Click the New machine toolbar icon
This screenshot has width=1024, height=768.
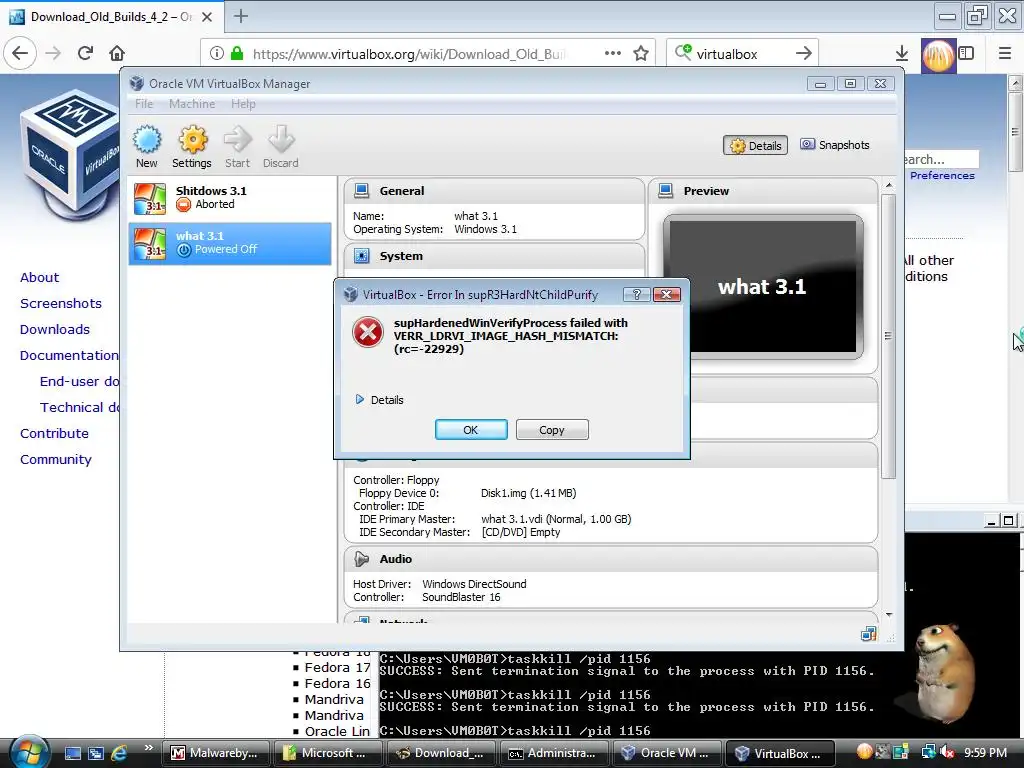tap(147, 147)
